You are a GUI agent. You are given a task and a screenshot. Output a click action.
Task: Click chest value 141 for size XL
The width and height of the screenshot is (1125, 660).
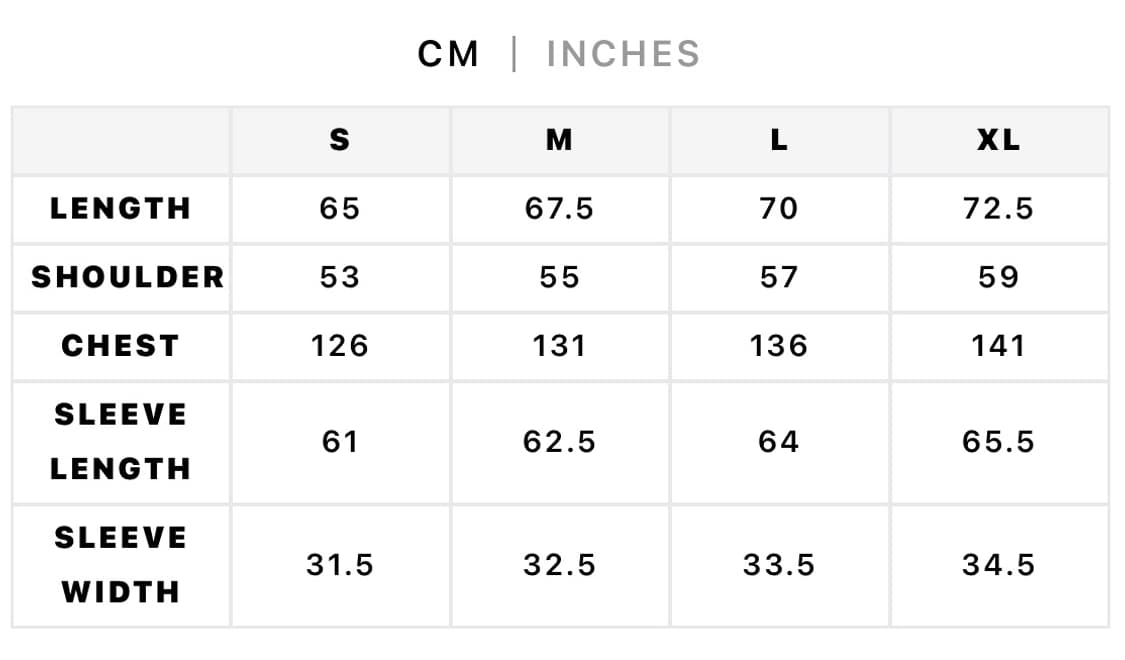[998, 346]
